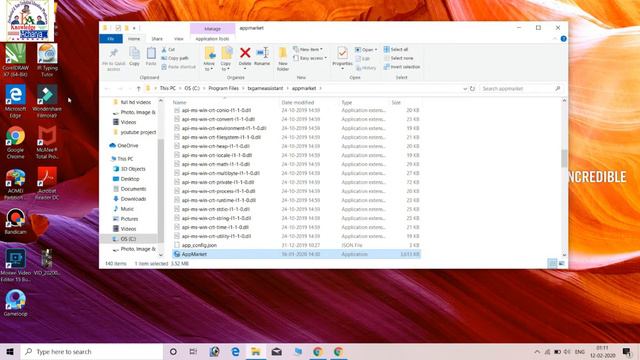Sort by the Name column header
The width and height of the screenshot is (640, 360).
[180, 102]
